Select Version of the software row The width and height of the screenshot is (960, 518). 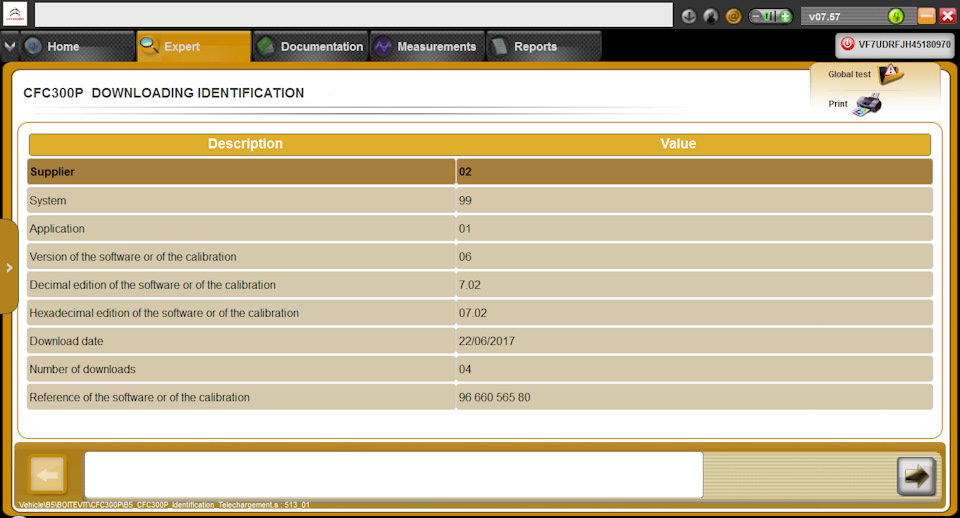pos(480,257)
